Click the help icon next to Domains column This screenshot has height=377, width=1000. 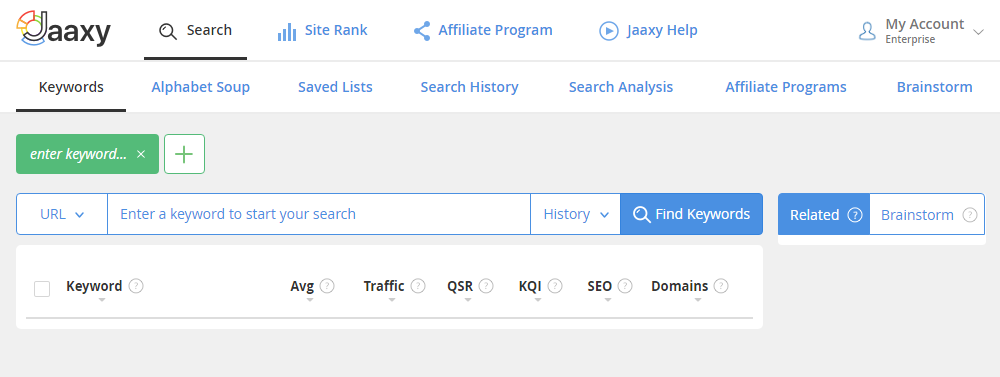(721, 286)
